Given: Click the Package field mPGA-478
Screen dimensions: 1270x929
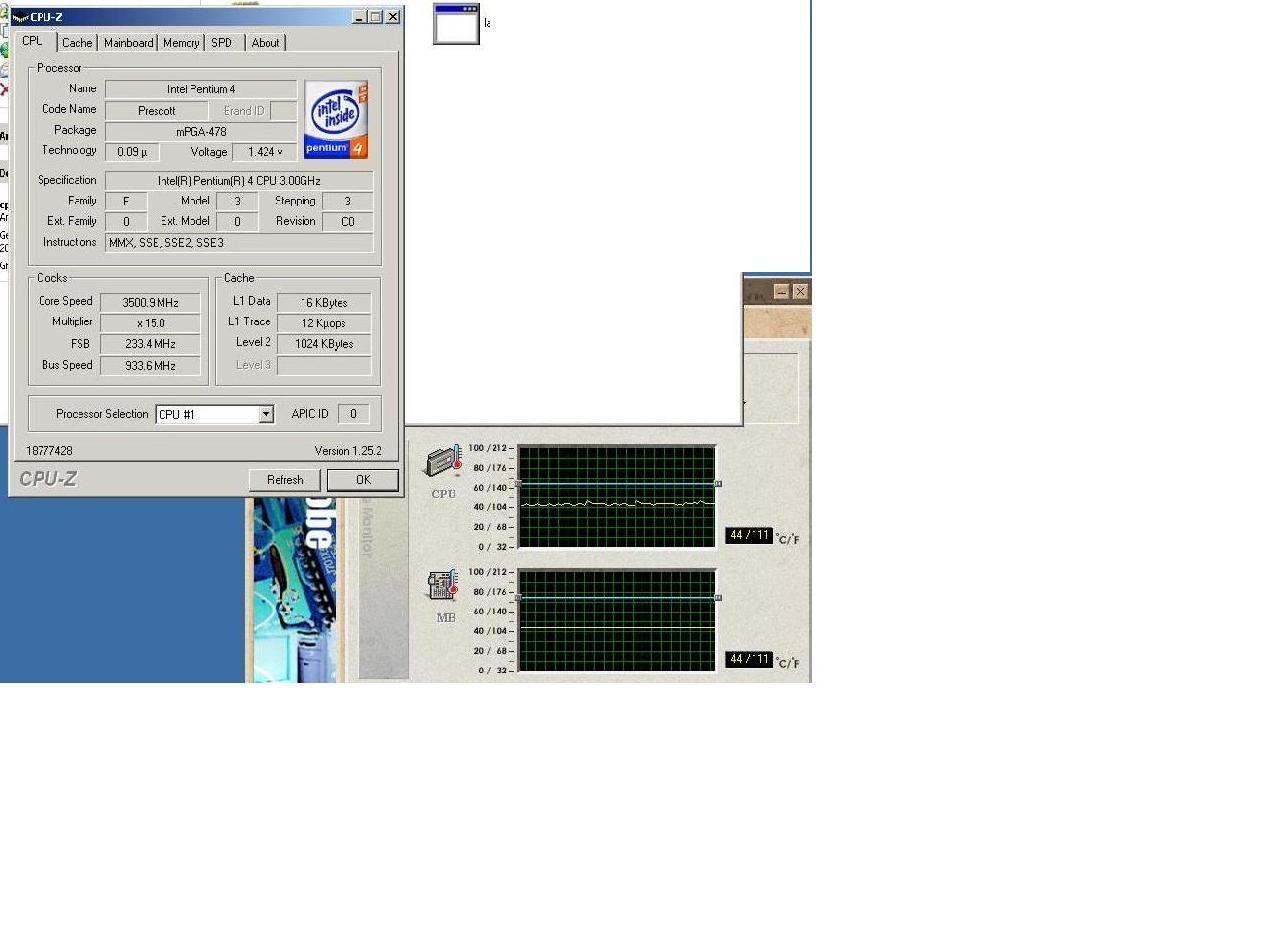Looking at the screenshot, I should (201, 132).
